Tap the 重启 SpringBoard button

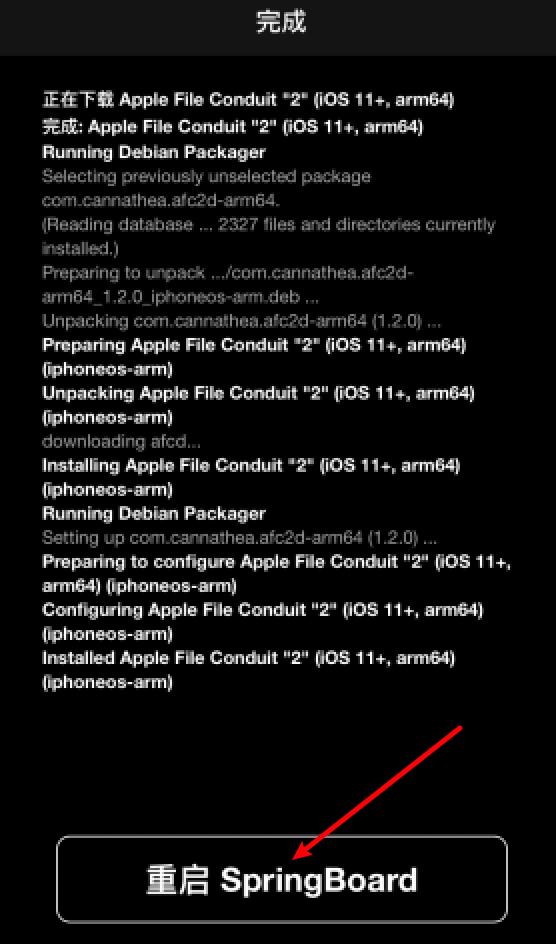click(x=282, y=879)
